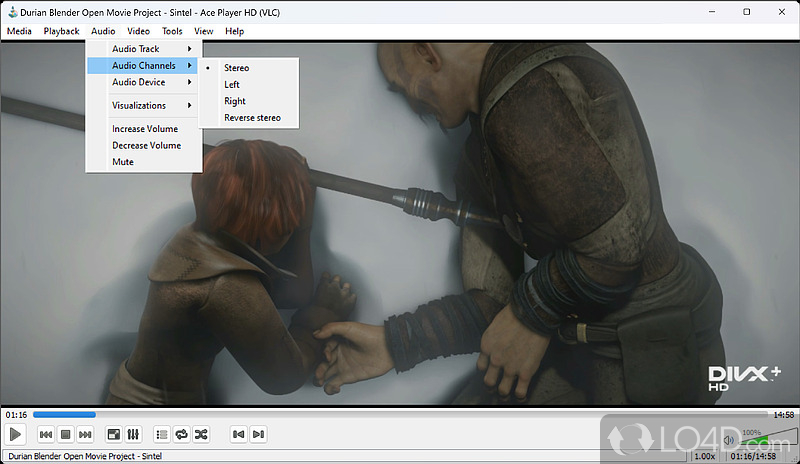Choose Reverse stereo channel mode
The height and width of the screenshot is (464, 800).
pyautogui.click(x=252, y=118)
